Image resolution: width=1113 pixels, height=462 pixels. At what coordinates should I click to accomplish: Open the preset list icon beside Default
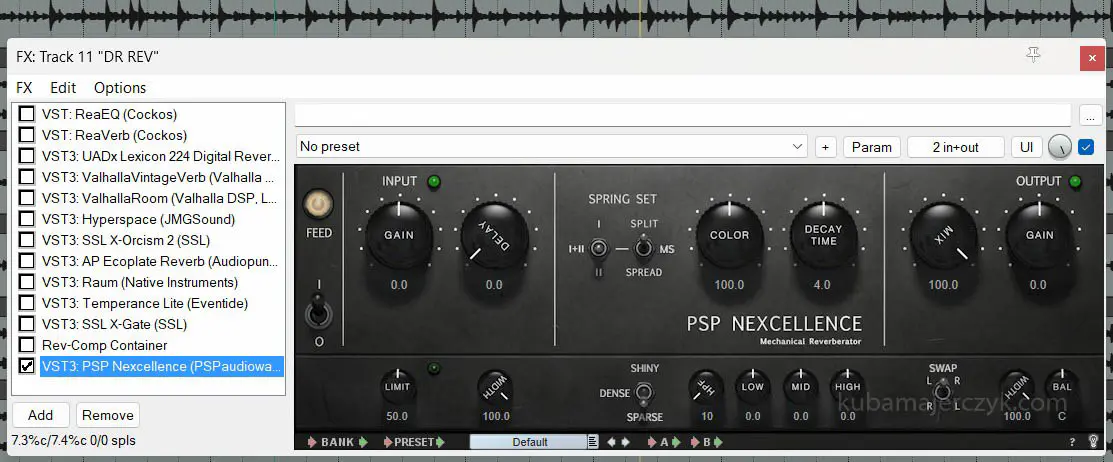point(593,442)
